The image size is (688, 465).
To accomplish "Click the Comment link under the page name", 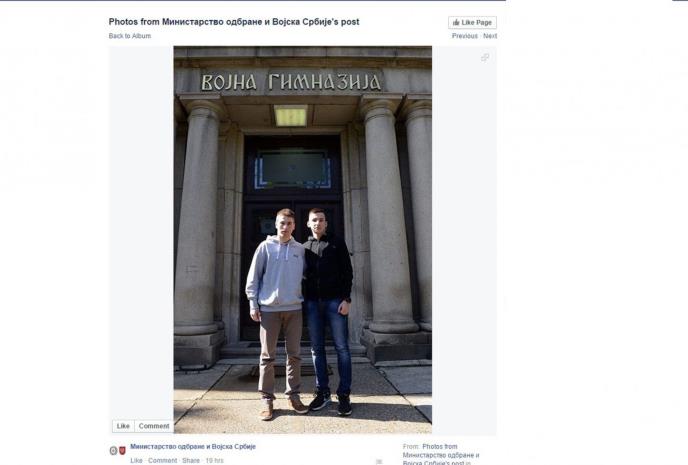I will pos(162,461).
